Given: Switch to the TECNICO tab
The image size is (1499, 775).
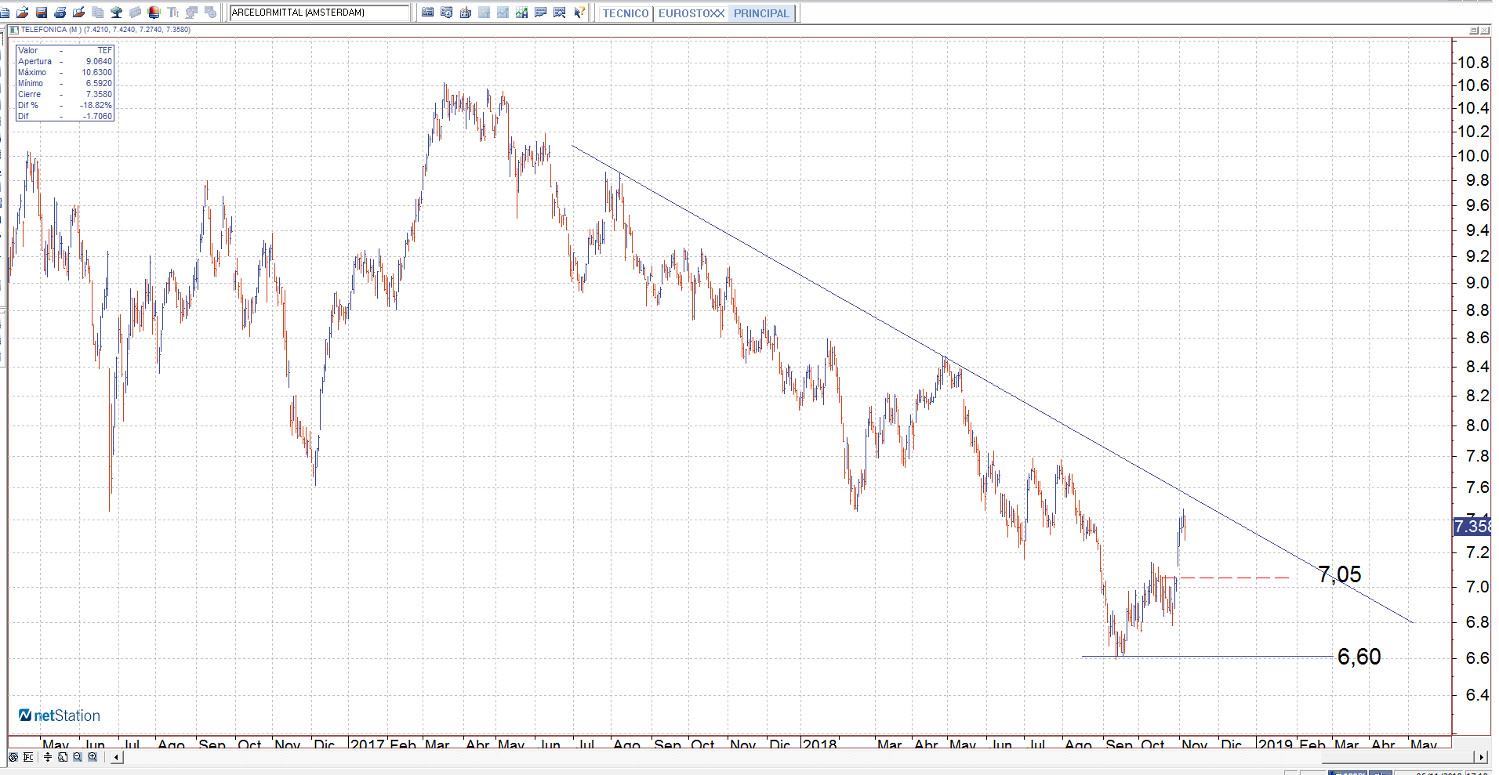Looking at the screenshot, I should coord(626,14).
